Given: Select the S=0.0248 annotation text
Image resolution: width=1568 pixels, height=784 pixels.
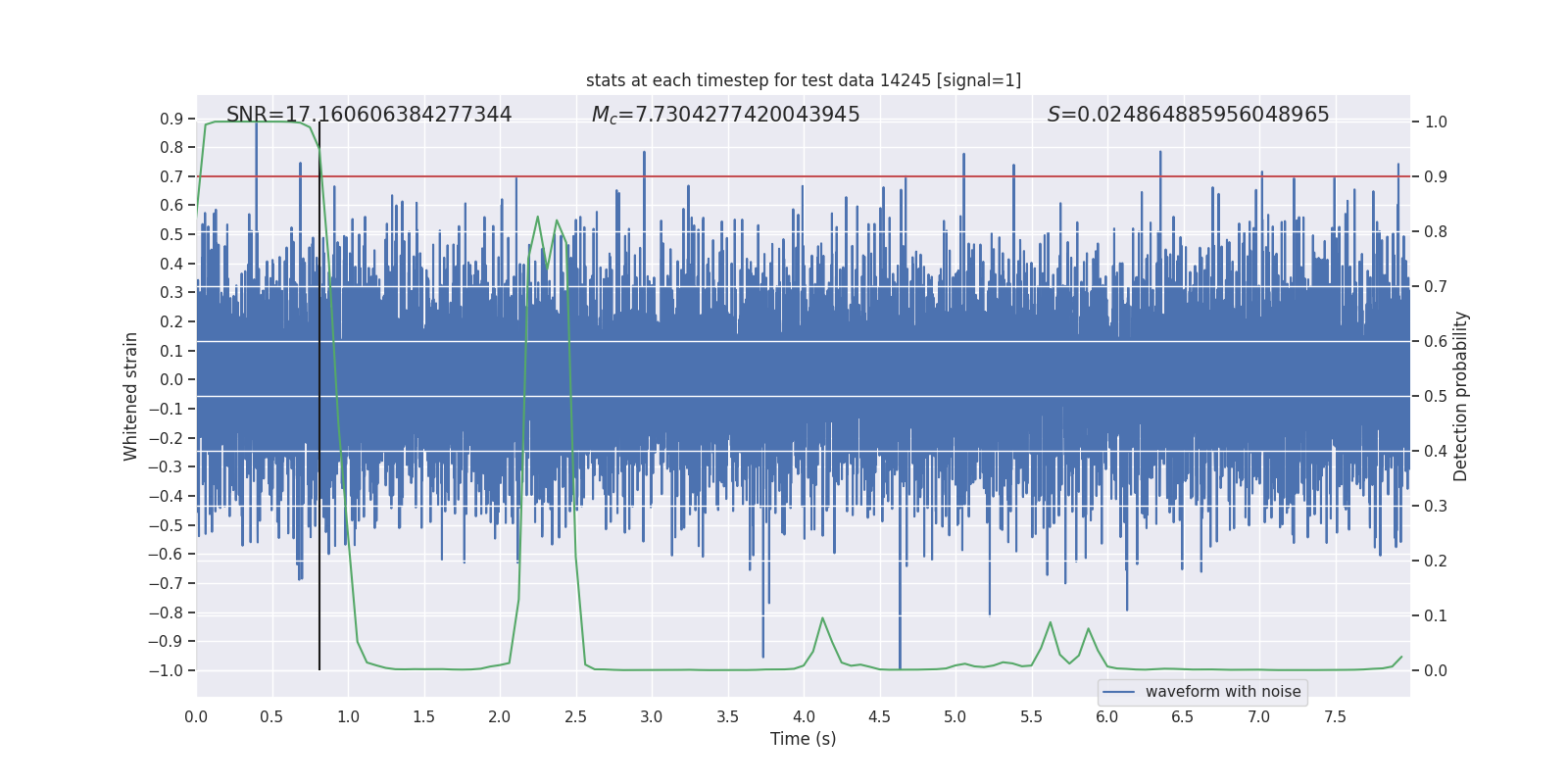Looking at the screenshot, I should point(1188,115).
